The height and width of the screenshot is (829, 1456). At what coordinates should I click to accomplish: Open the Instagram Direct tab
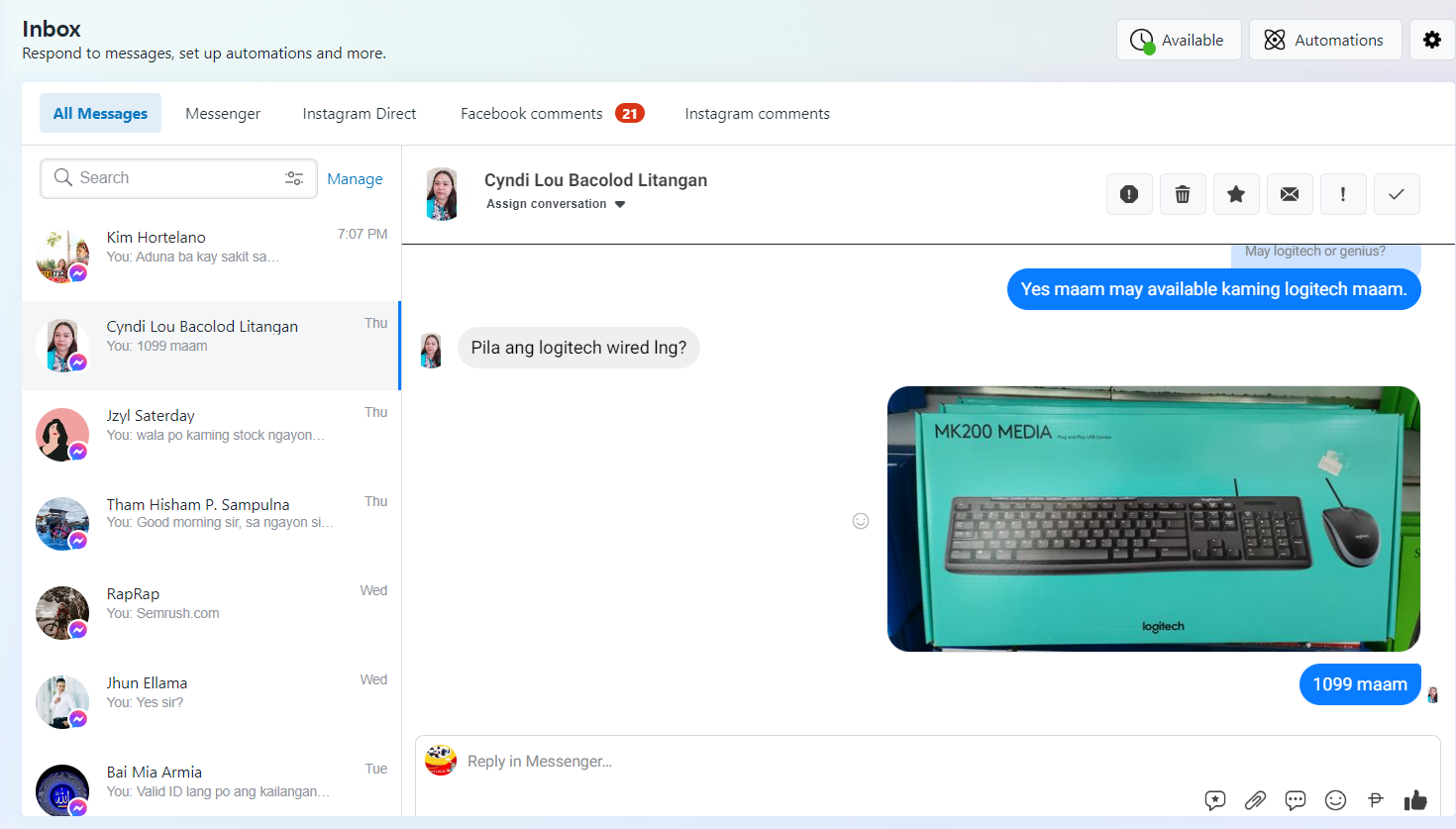click(x=360, y=114)
